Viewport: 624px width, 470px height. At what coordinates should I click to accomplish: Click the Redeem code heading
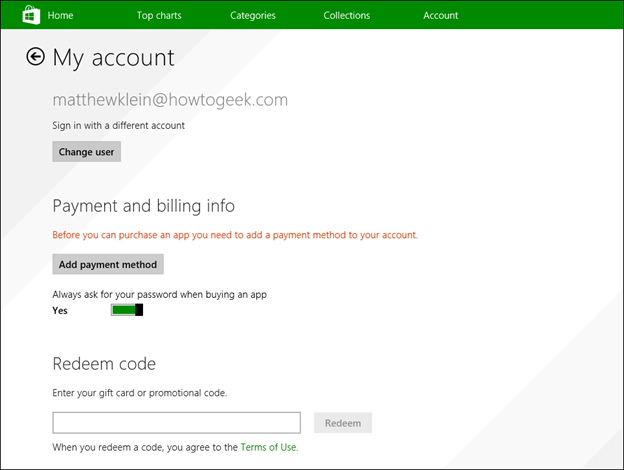coord(104,364)
